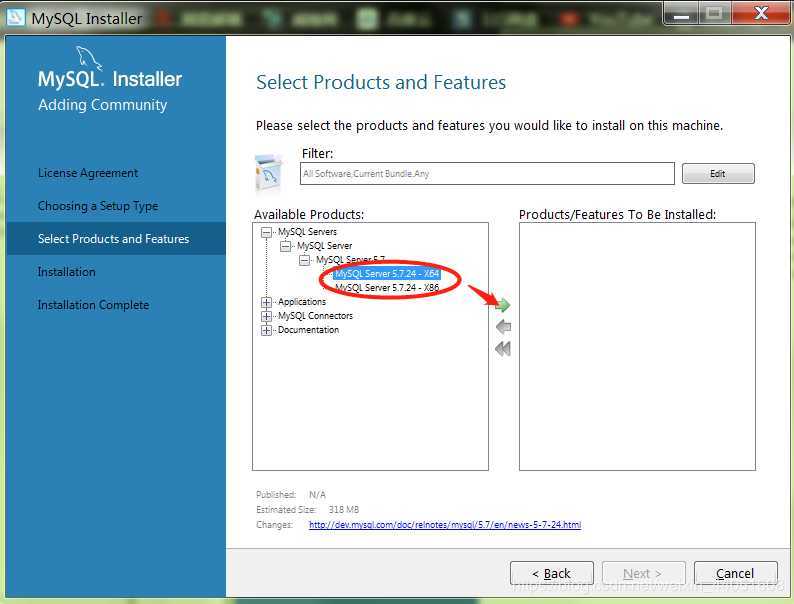Click the Estimated Size 318 MB value
This screenshot has width=794, height=604.
click(343, 509)
